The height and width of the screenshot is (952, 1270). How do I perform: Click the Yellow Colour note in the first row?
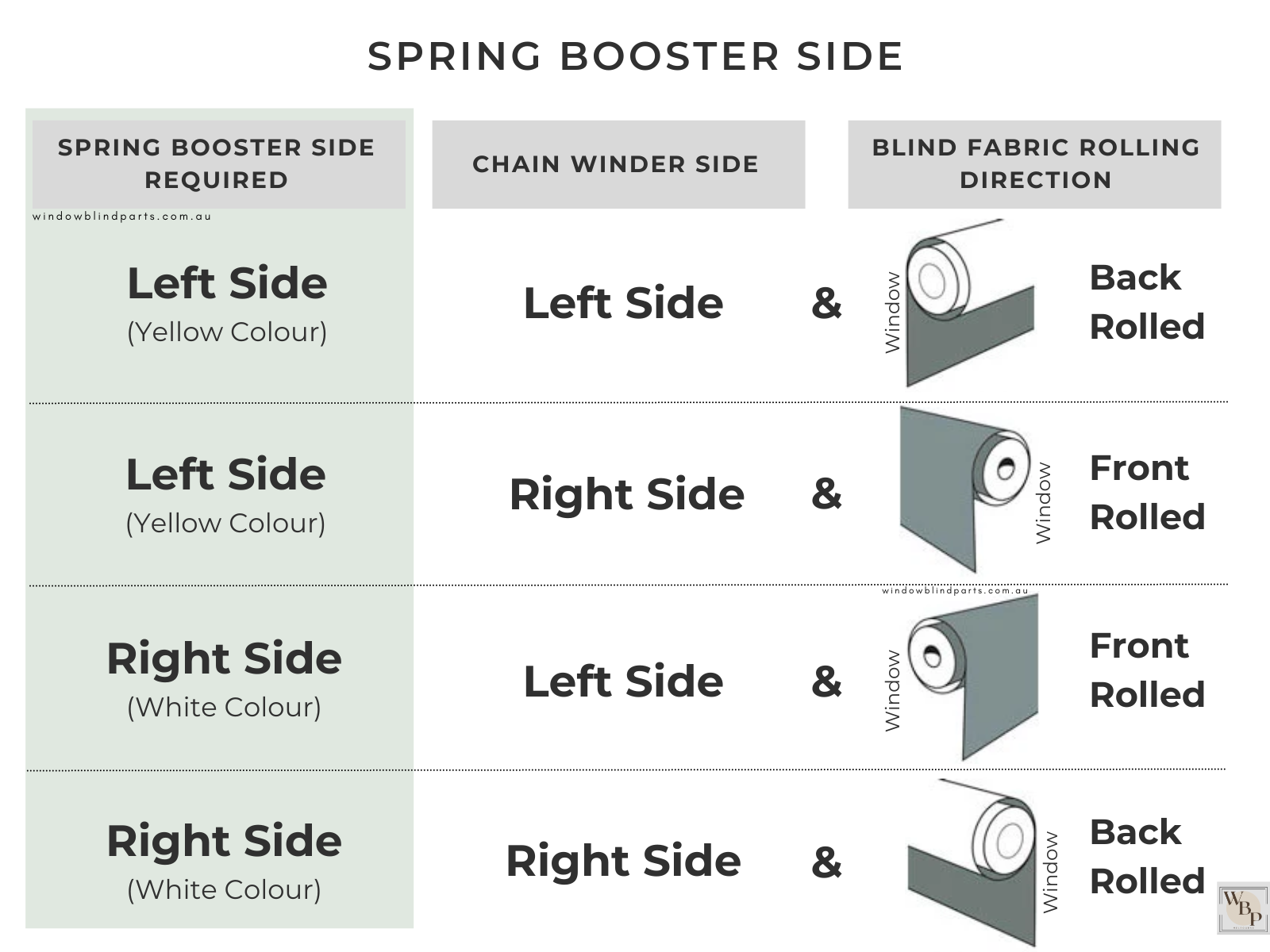point(227,332)
